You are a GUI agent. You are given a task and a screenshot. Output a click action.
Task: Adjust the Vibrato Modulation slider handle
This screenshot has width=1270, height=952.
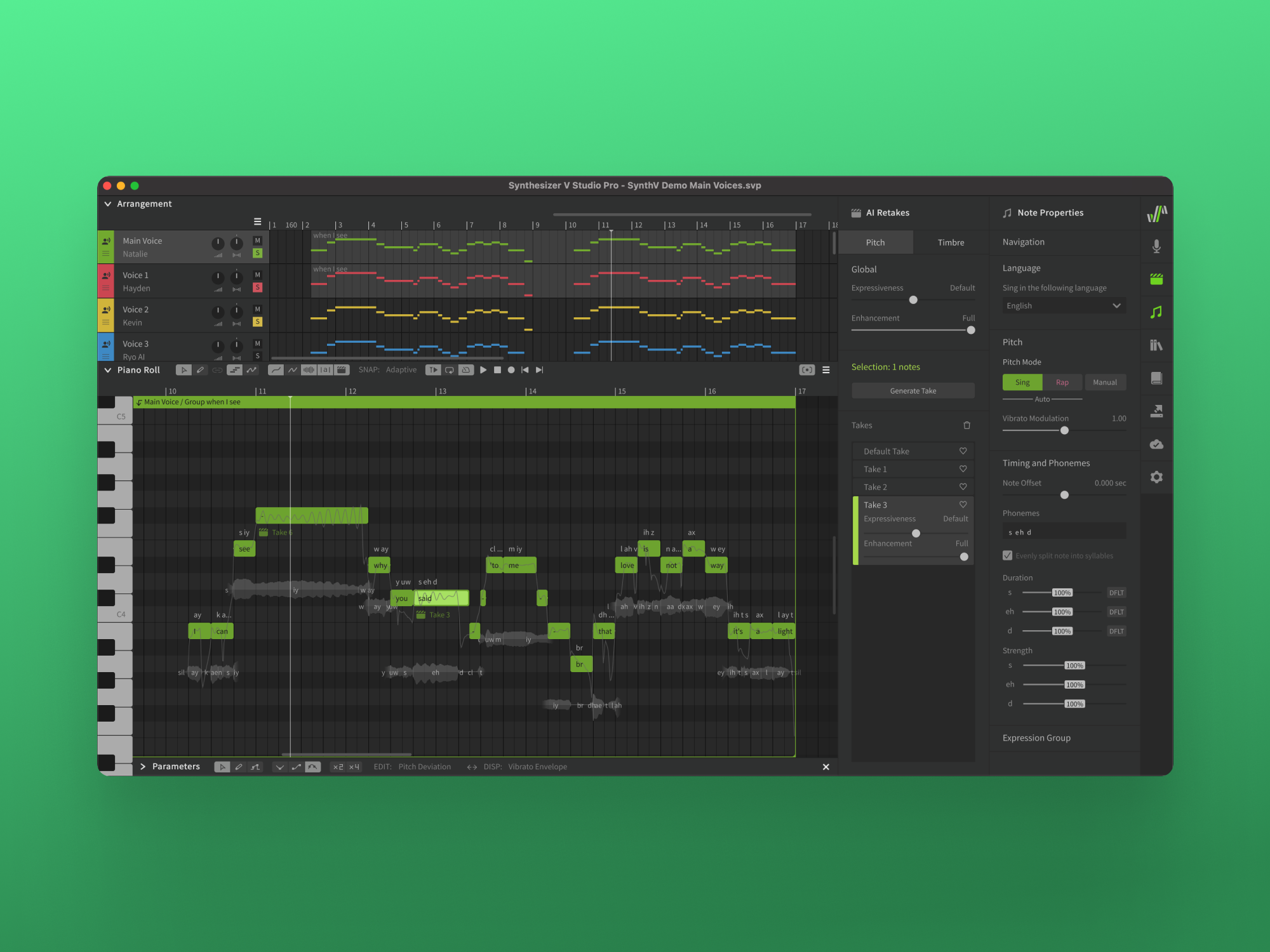tap(1064, 430)
